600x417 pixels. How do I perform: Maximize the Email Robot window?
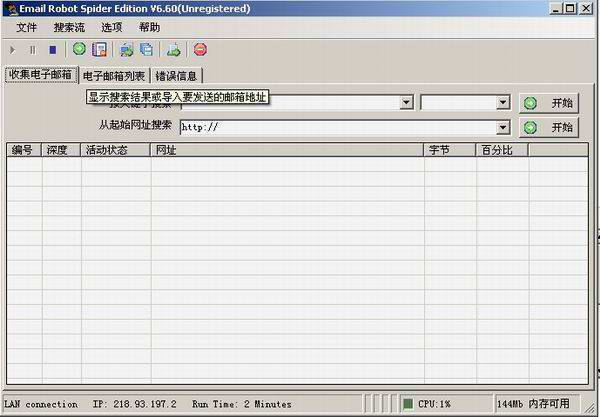pyautogui.click(x=570, y=8)
